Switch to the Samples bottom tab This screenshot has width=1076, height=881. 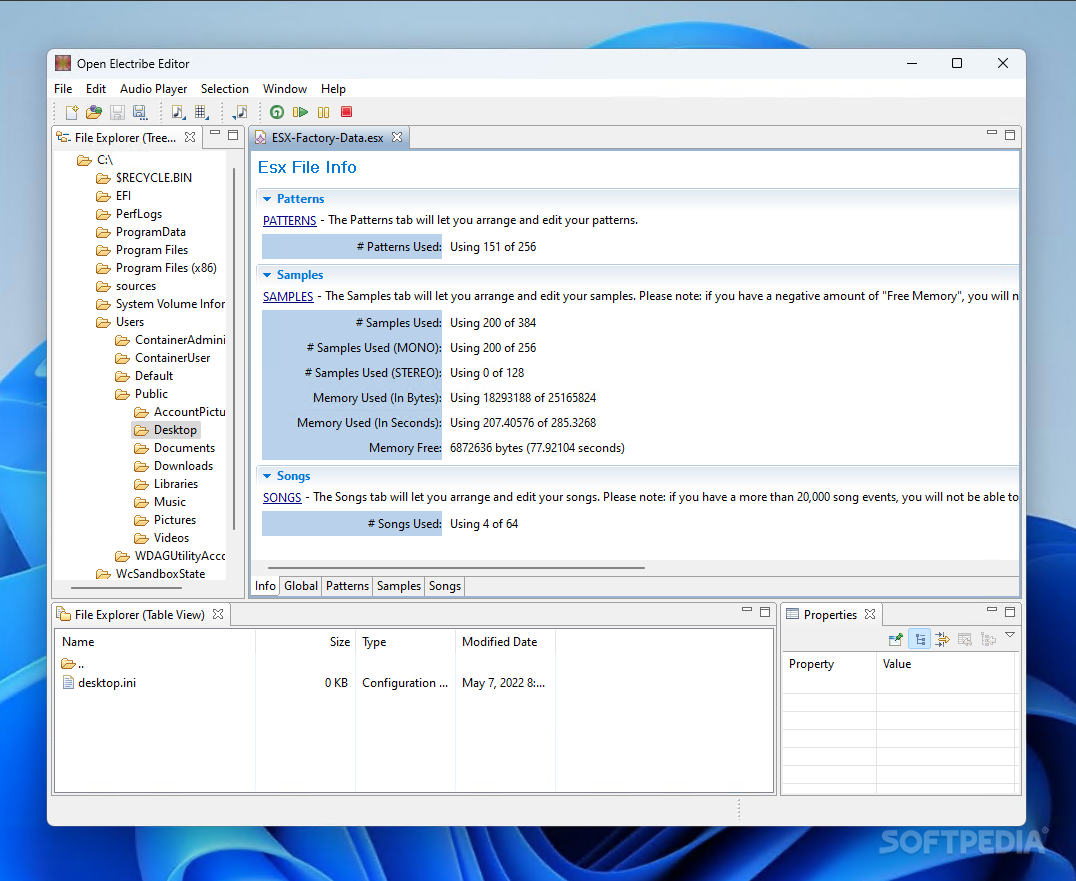399,586
